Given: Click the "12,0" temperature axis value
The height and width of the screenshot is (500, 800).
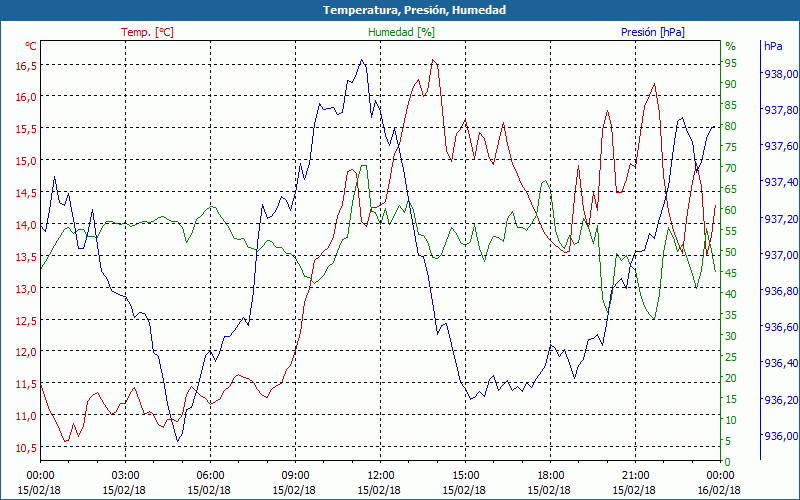Looking at the screenshot, I should [x=26, y=352].
